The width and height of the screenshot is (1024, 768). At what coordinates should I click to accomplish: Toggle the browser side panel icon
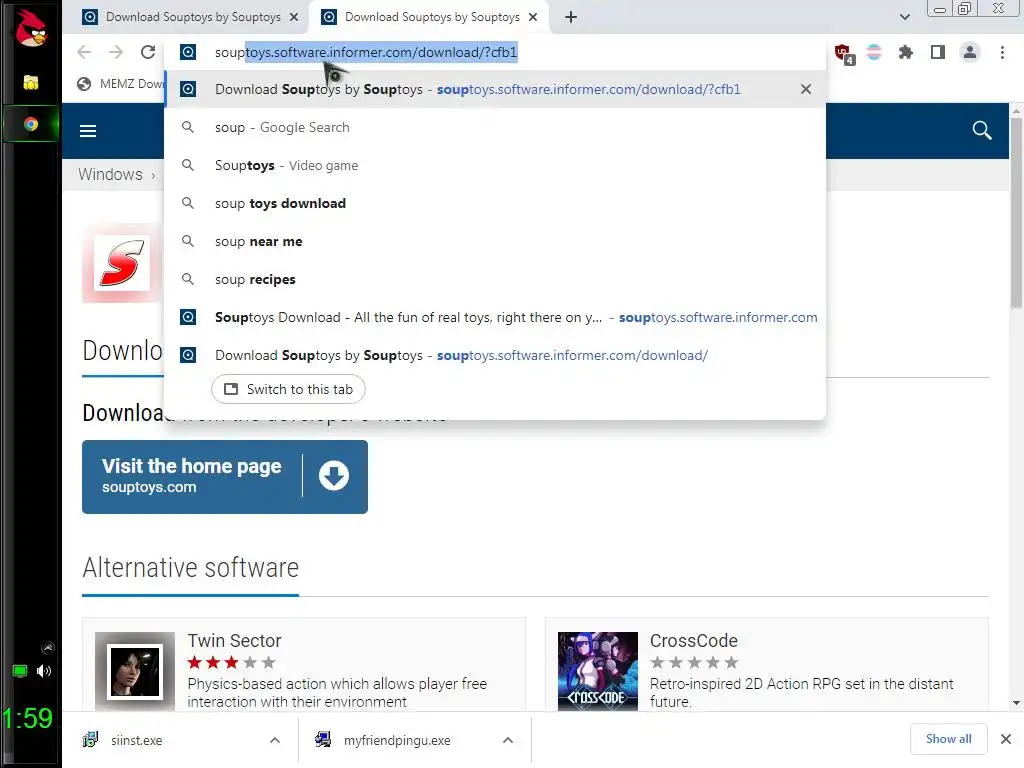coord(938,52)
